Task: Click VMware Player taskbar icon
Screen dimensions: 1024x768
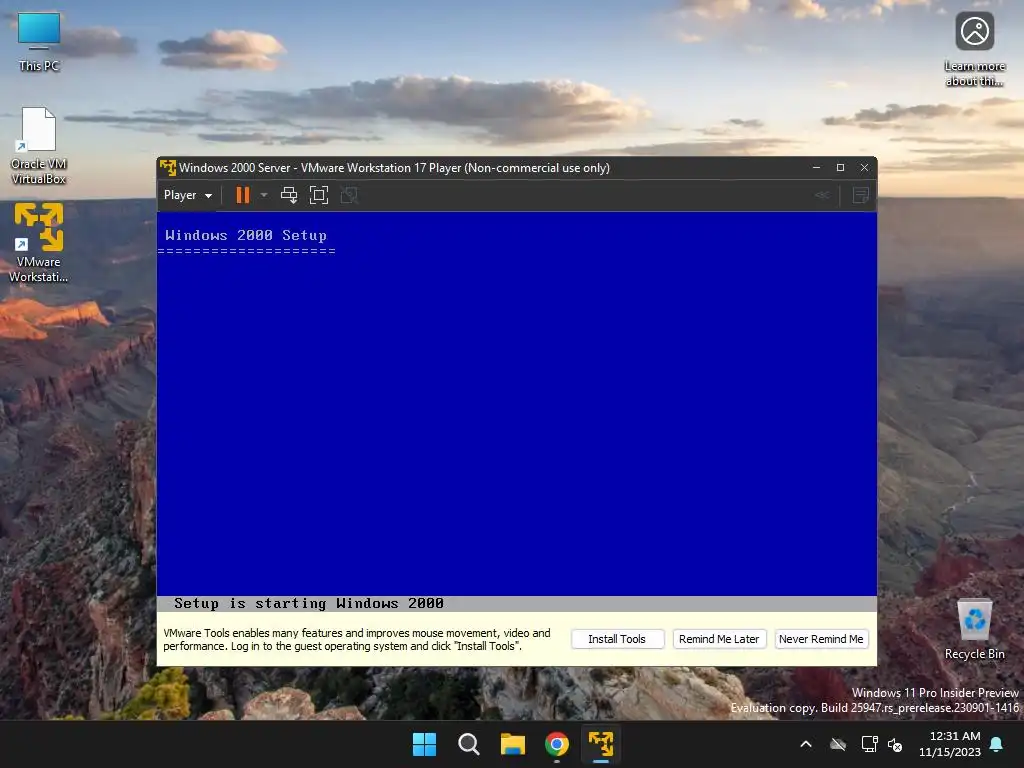Action: pyautogui.click(x=601, y=744)
